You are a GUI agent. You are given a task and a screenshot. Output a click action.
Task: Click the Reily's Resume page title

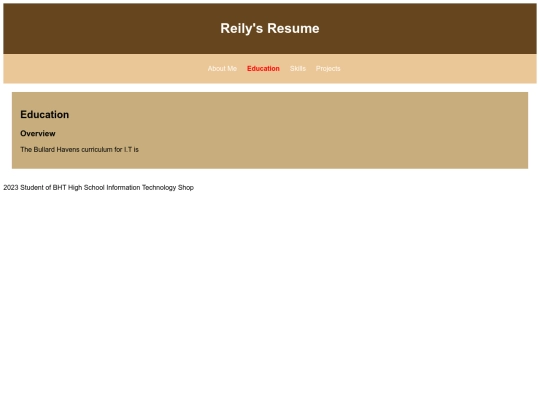click(x=270, y=29)
